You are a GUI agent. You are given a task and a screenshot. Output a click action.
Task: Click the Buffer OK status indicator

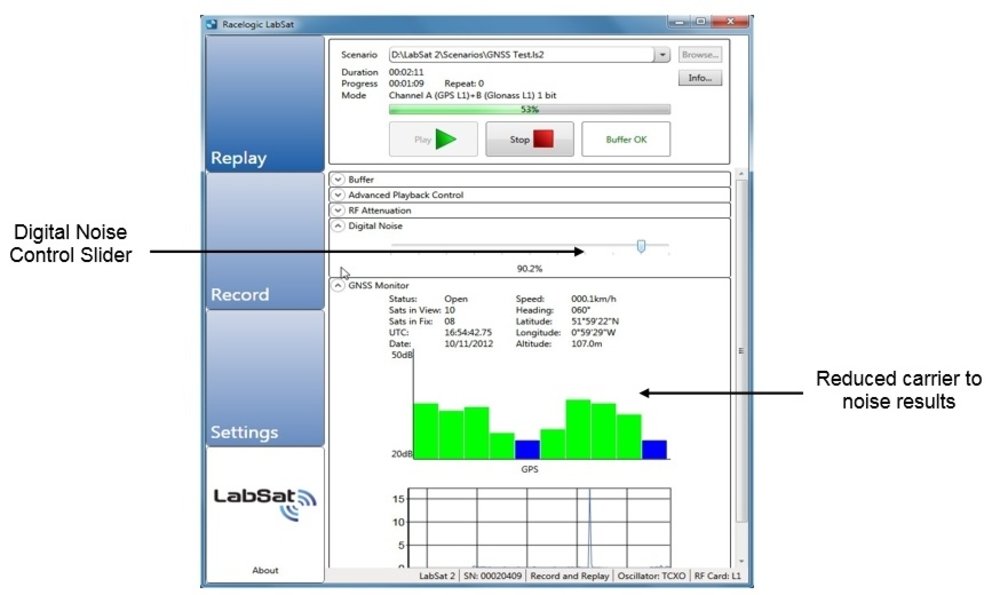(x=626, y=140)
